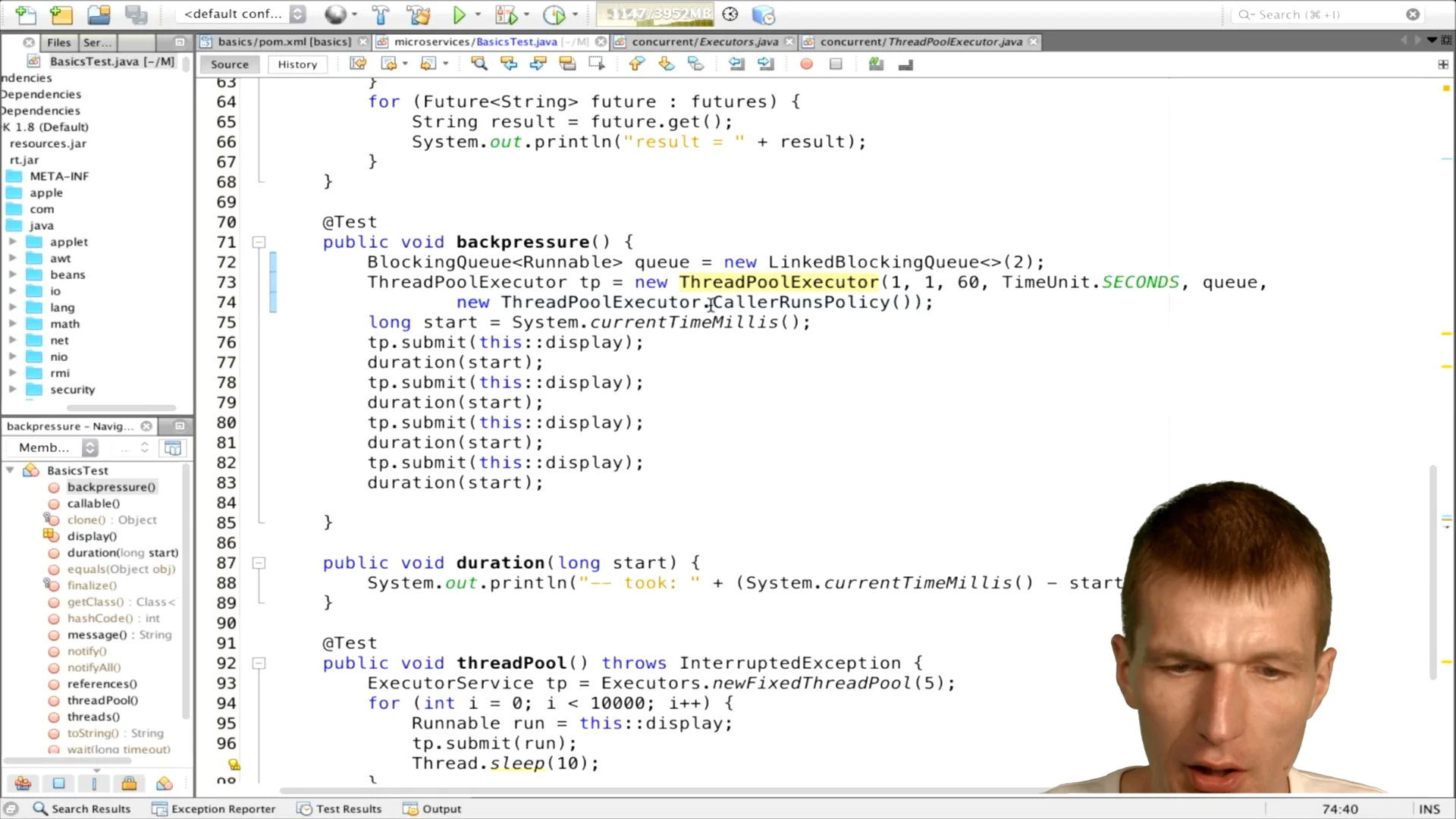Click the Find Previous Occurrence icon
This screenshot has width=1456, height=819.
(x=509, y=64)
